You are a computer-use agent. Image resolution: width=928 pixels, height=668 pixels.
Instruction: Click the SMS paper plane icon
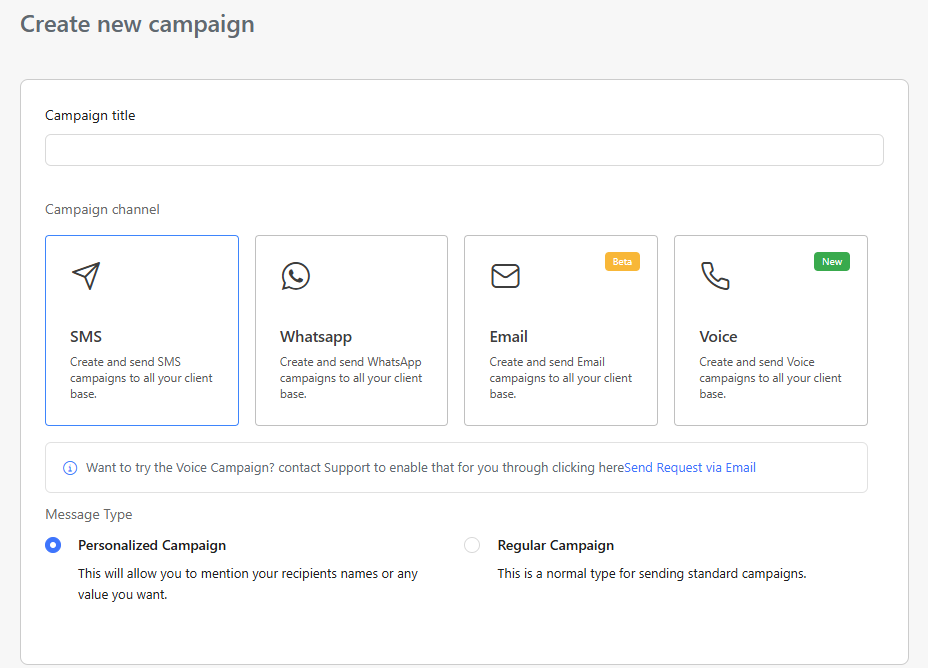coord(86,276)
